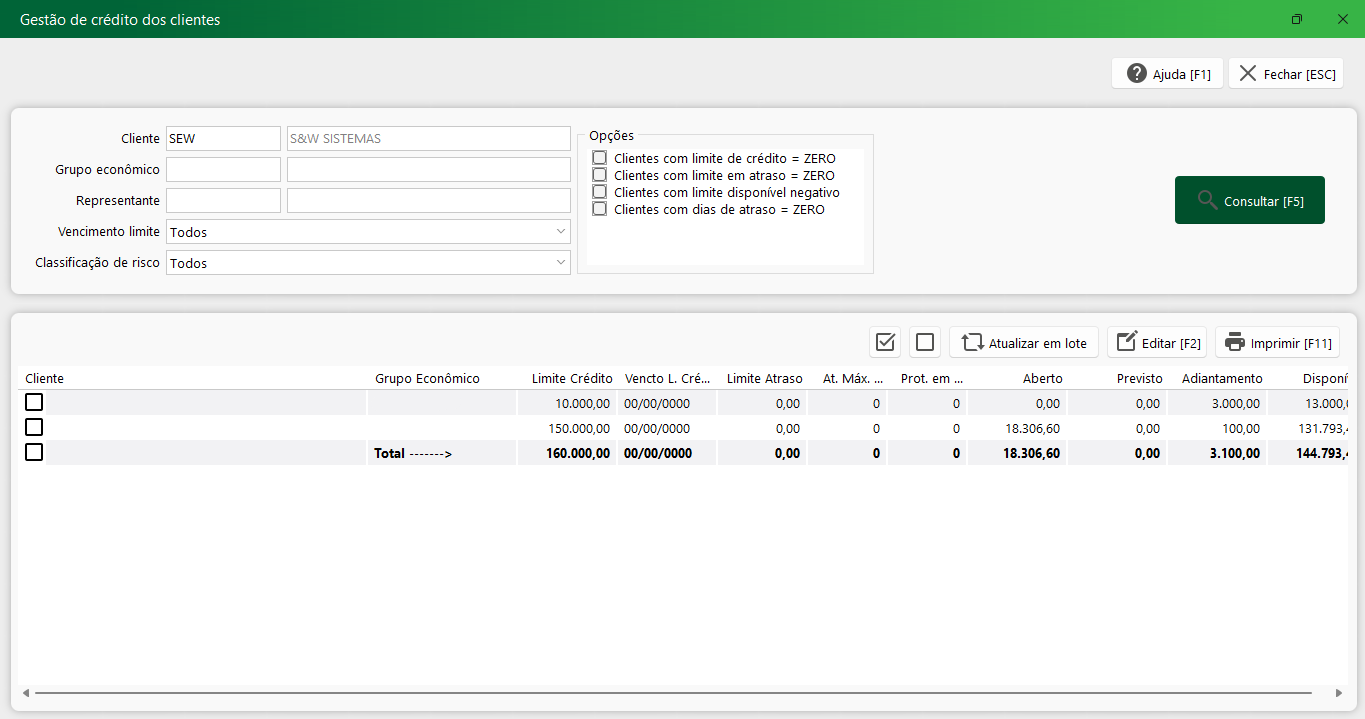Image resolution: width=1365 pixels, height=719 pixels.
Task: Edit selected record with Editar [F2]
Action: tap(1157, 342)
